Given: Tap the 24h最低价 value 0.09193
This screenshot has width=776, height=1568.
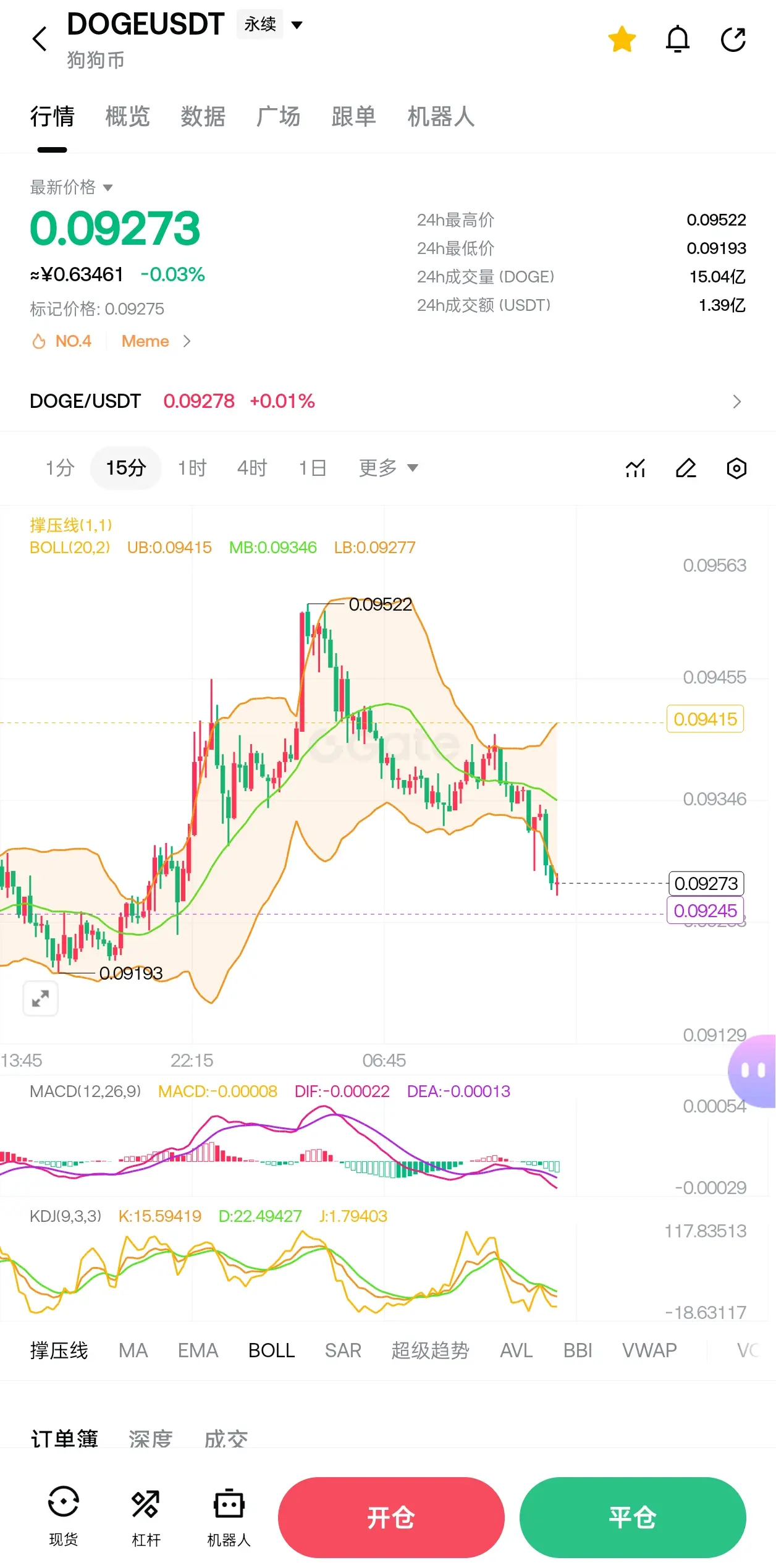Looking at the screenshot, I should [716, 248].
